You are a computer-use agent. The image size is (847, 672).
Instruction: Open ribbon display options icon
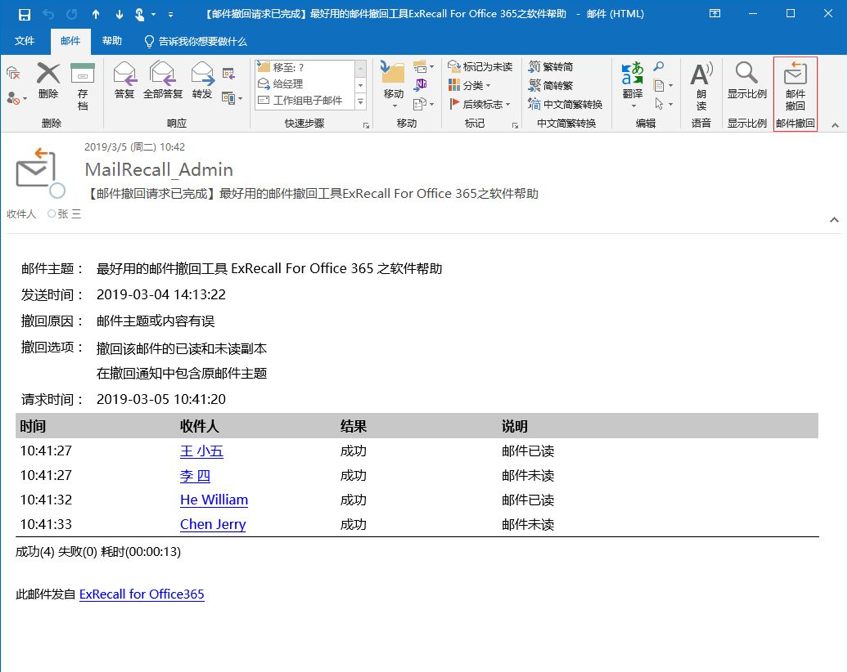(x=715, y=14)
